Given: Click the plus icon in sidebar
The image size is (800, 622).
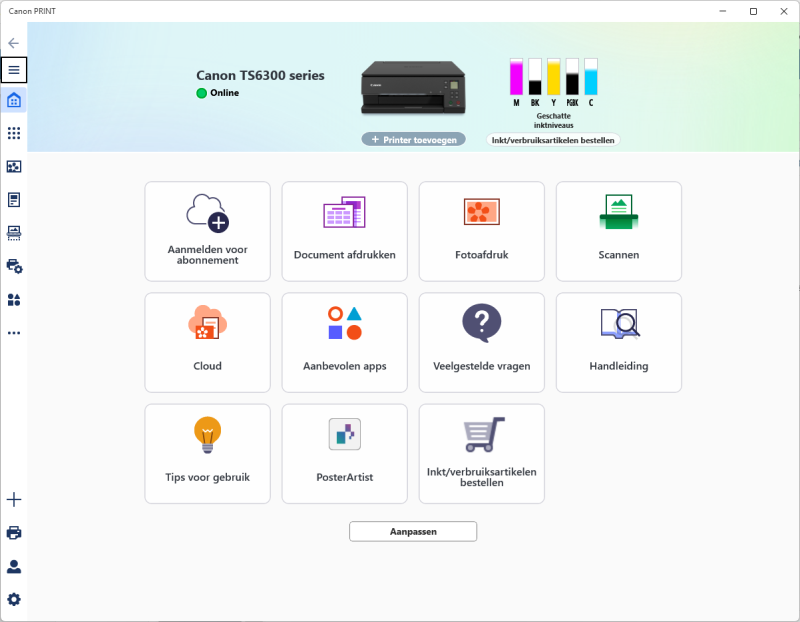Looking at the screenshot, I should pyautogui.click(x=14, y=499).
